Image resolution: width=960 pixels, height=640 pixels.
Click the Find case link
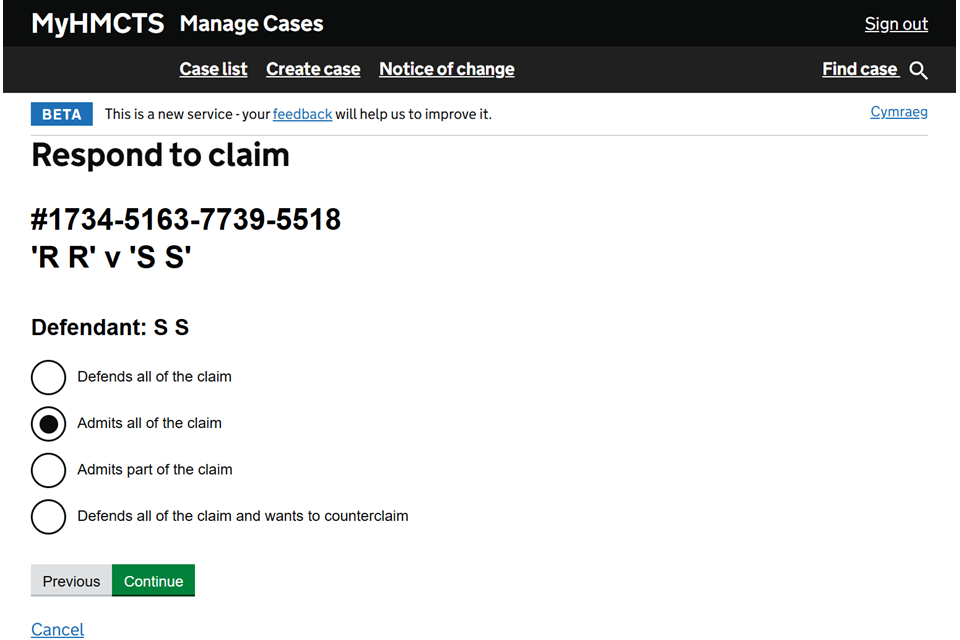pos(859,69)
